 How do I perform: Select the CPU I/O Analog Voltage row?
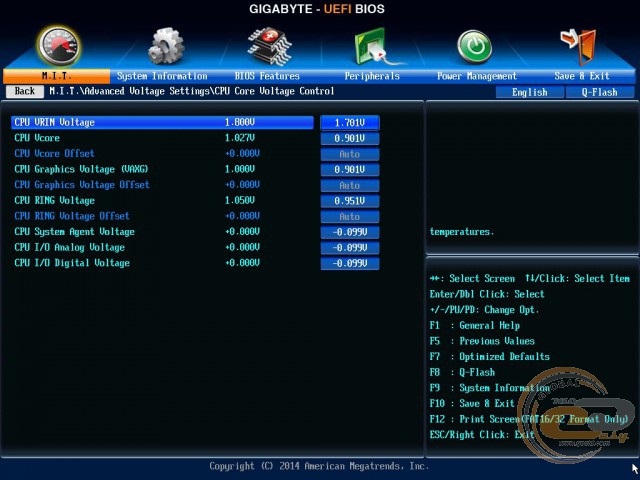point(162,247)
